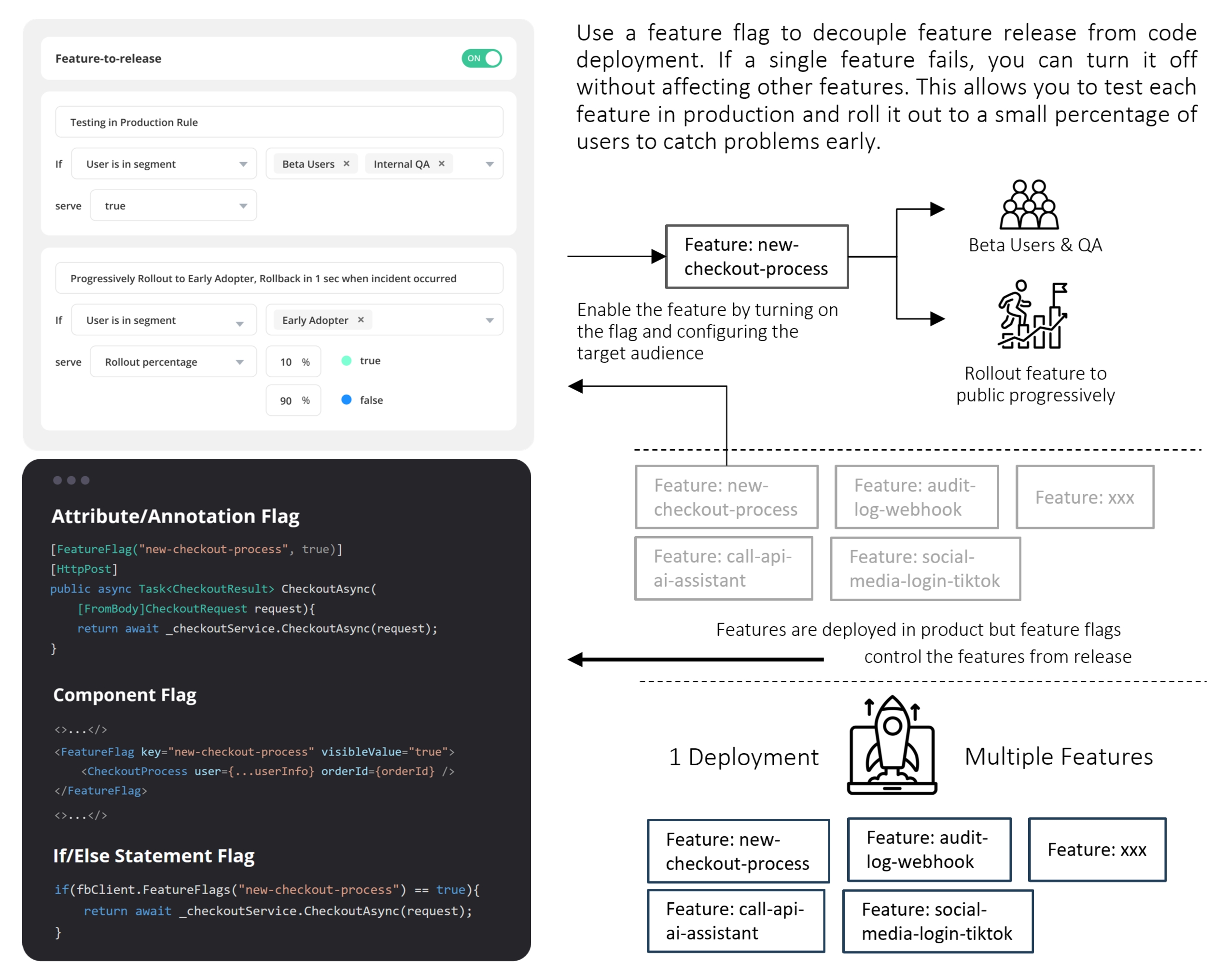
Task: Click the If/Else Statement Flag heading
Action: [x=154, y=856]
